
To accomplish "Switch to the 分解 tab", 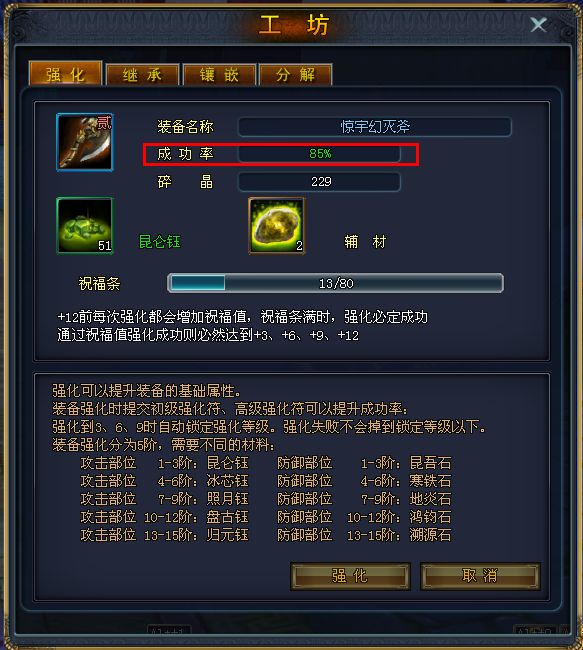I will 296,75.
